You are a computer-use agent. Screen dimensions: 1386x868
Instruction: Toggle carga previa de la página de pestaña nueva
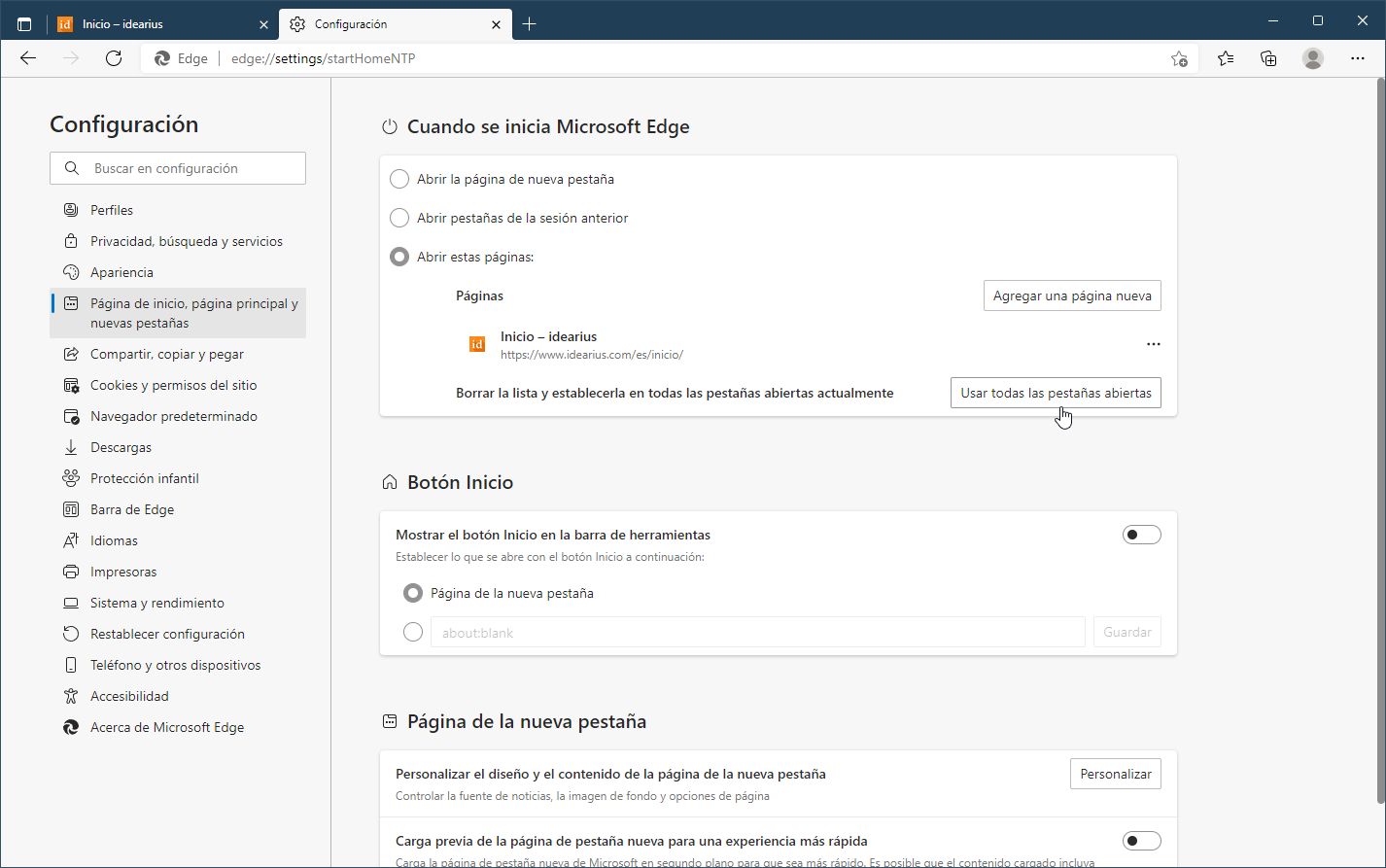[x=1141, y=840]
